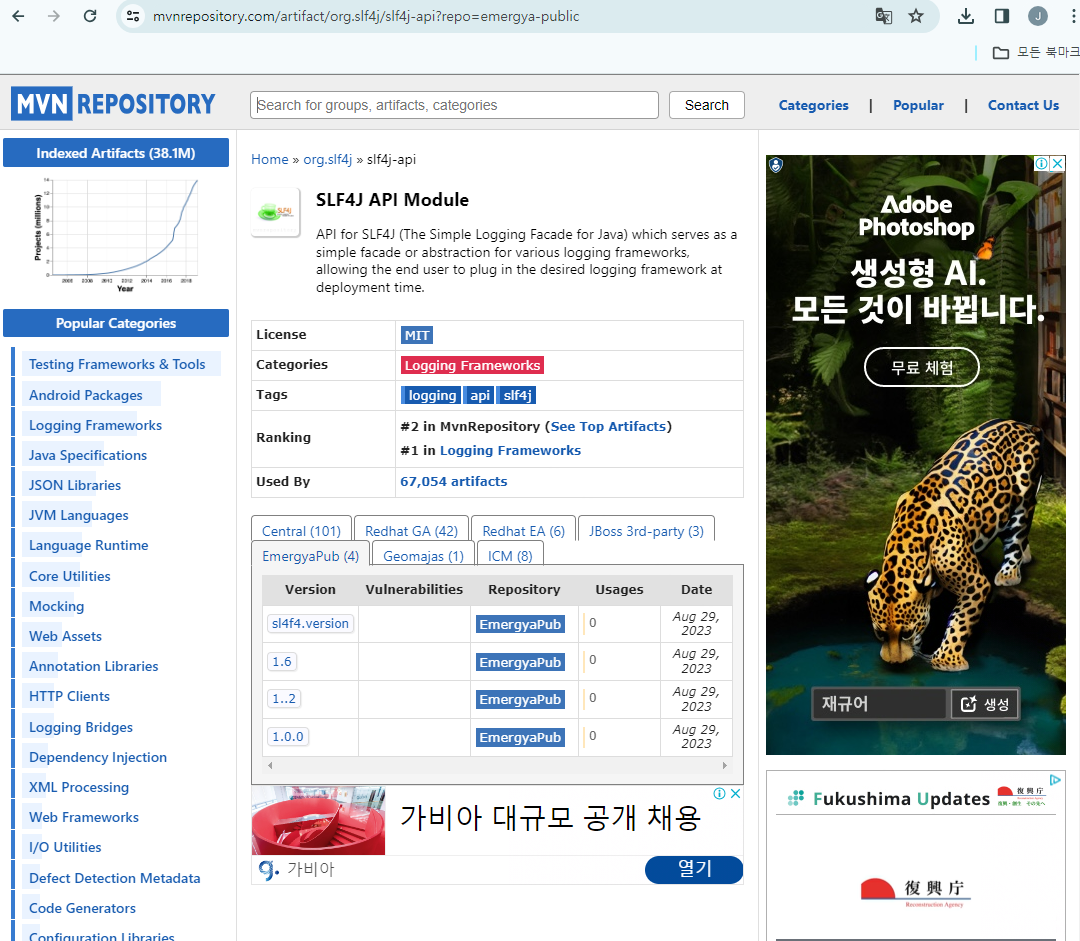The height and width of the screenshot is (941, 1080).
Task: Open JSON Libraries category
Action: pos(75,486)
